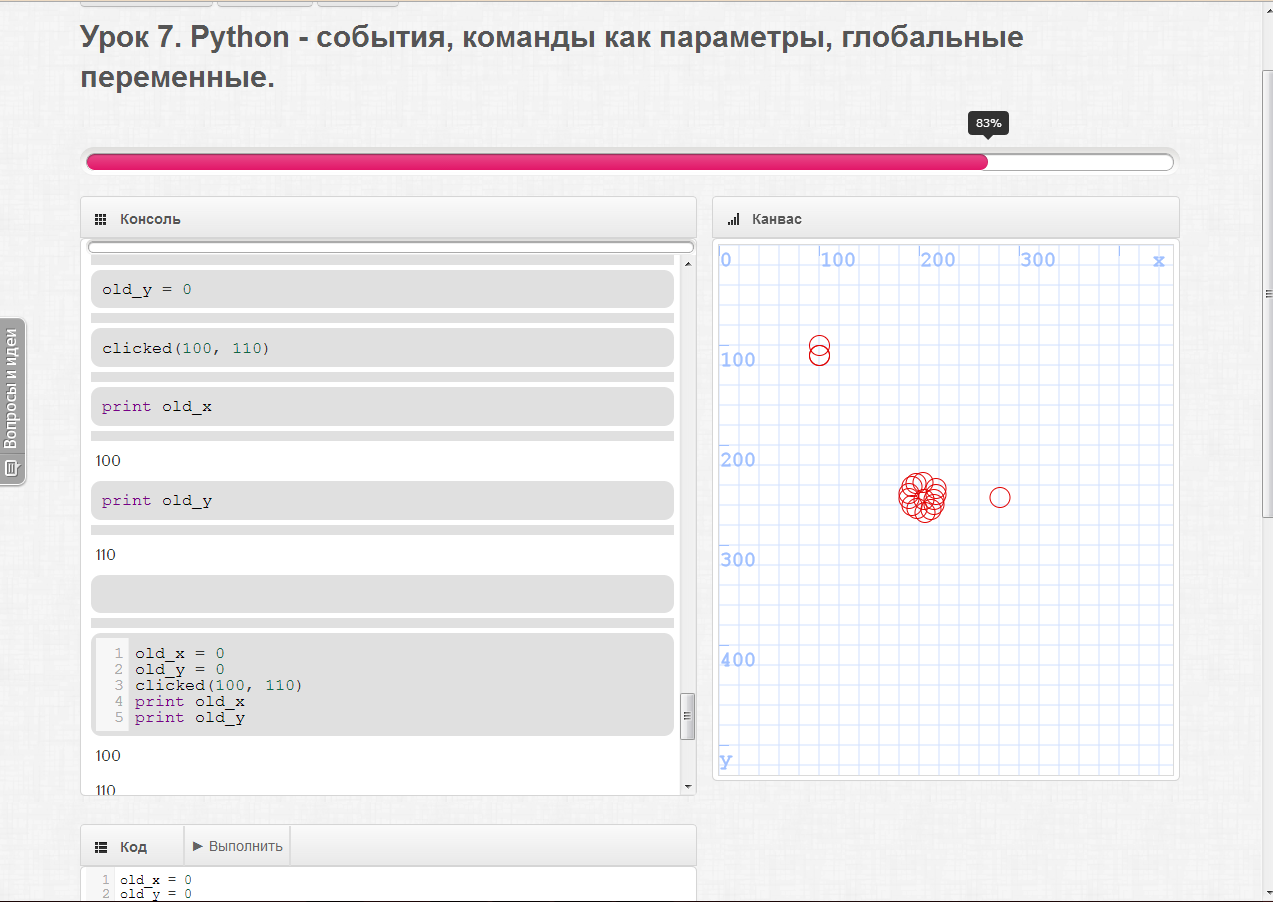Click the list icon in the Код tab

pos(101,847)
